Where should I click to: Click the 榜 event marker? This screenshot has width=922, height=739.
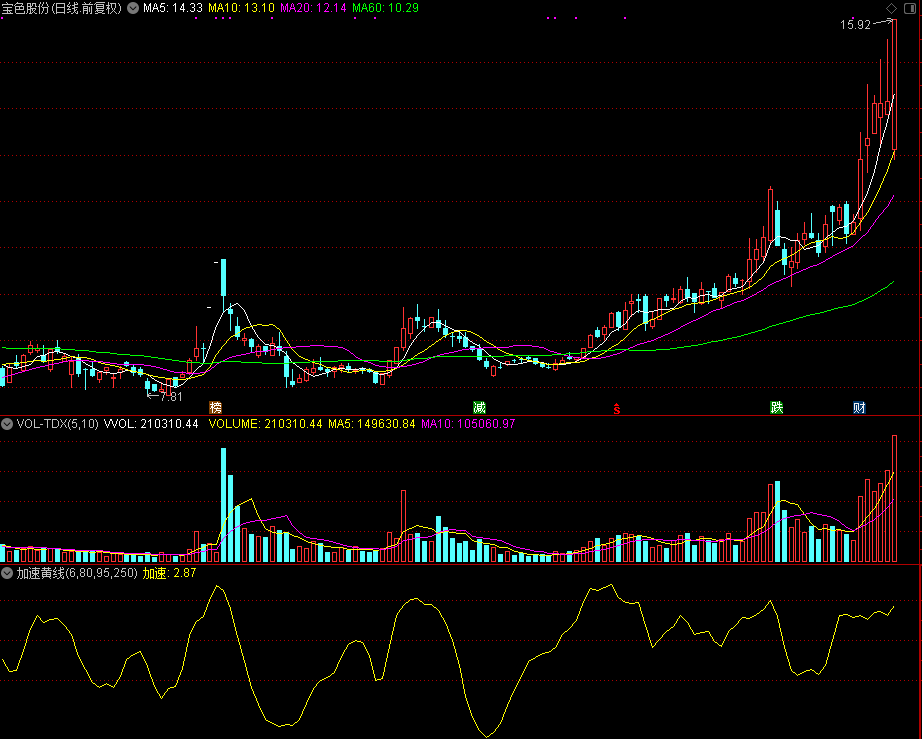[216, 407]
